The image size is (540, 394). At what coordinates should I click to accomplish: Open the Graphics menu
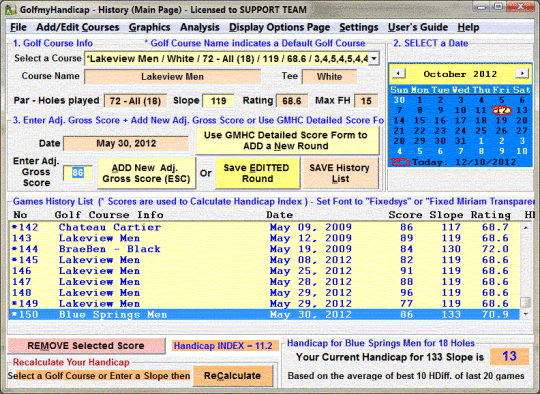[149, 27]
